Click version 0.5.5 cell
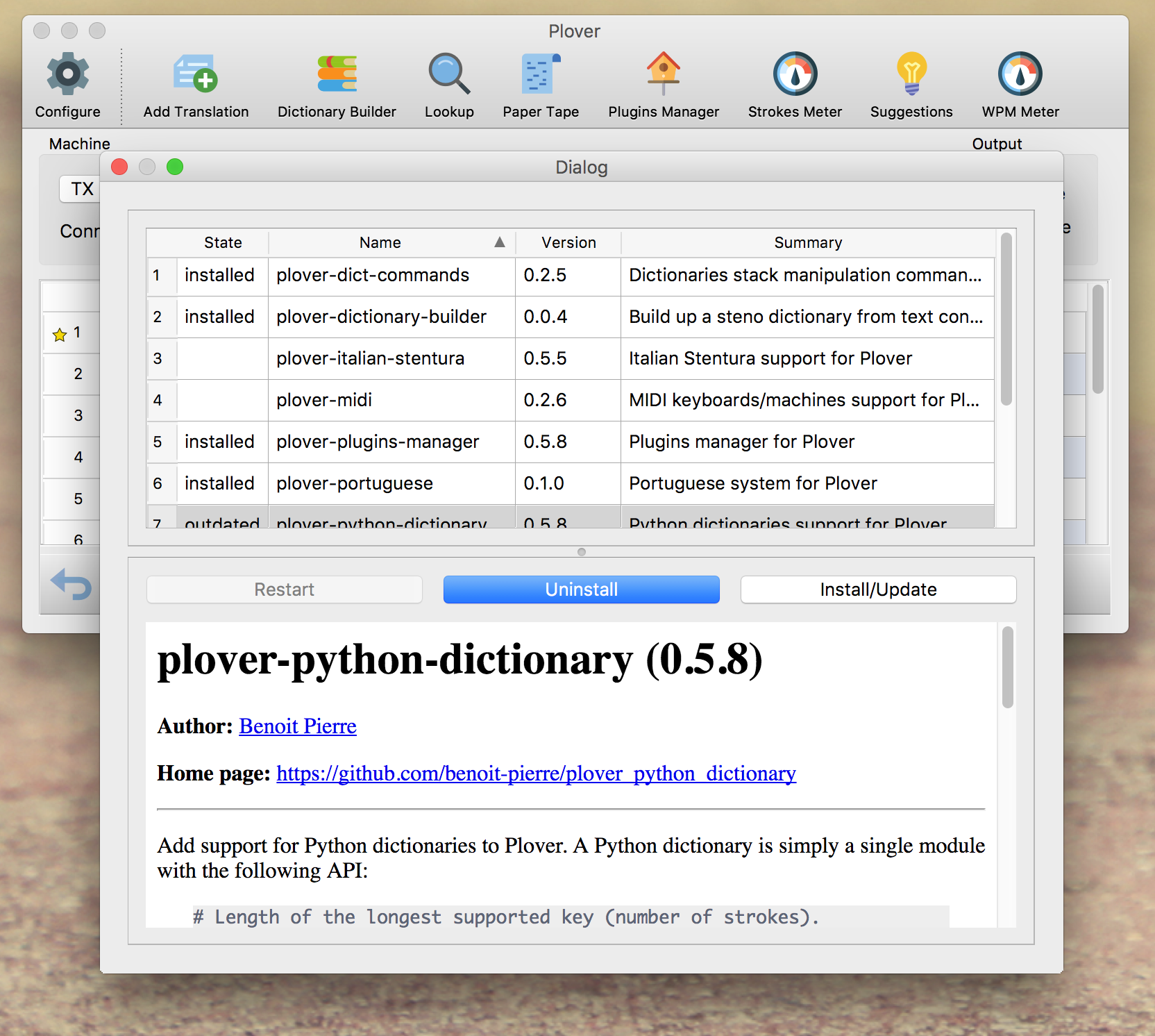The image size is (1155, 1036). coord(568,359)
